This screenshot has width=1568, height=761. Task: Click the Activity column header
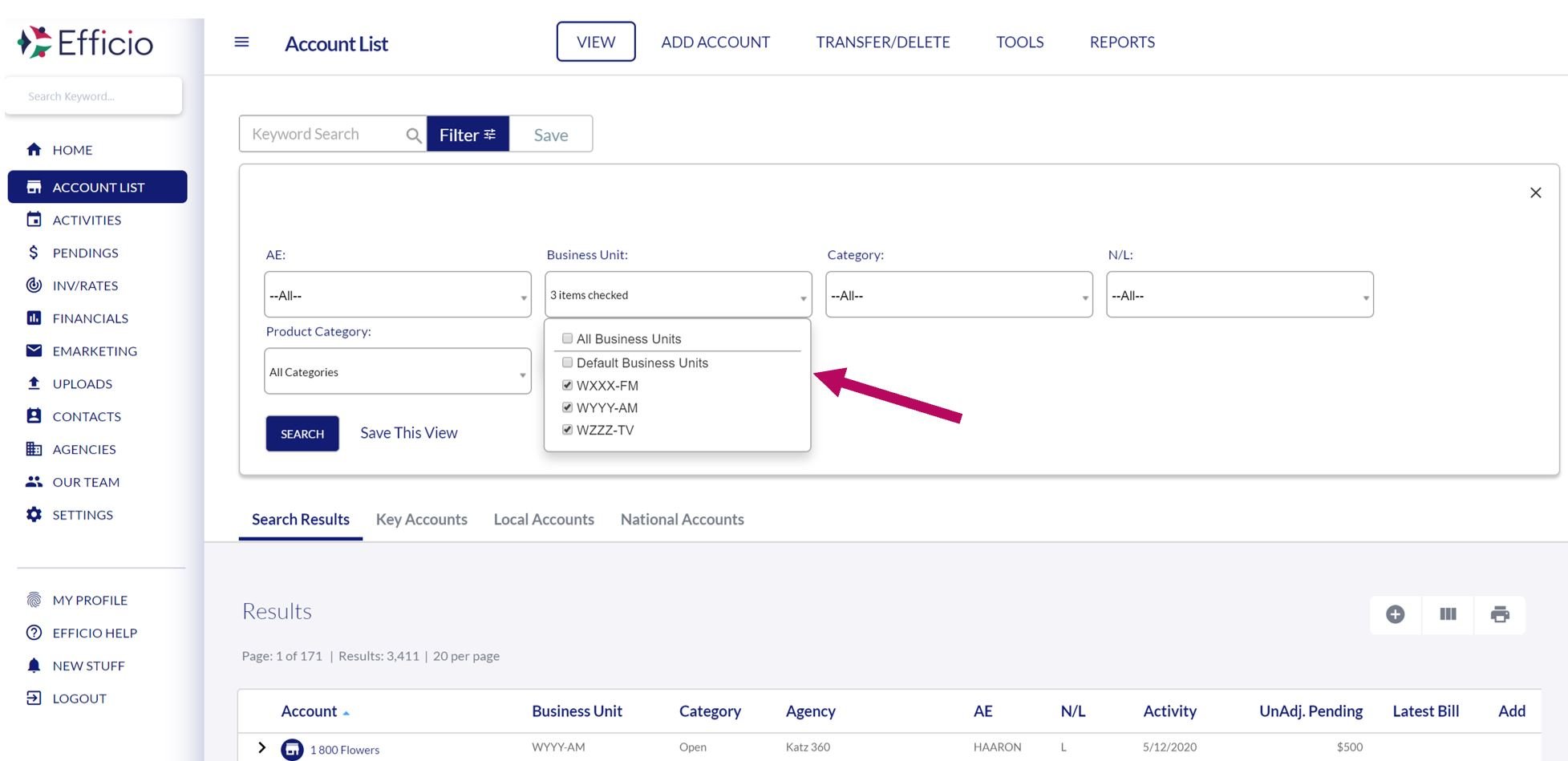click(x=1169, y=711)
